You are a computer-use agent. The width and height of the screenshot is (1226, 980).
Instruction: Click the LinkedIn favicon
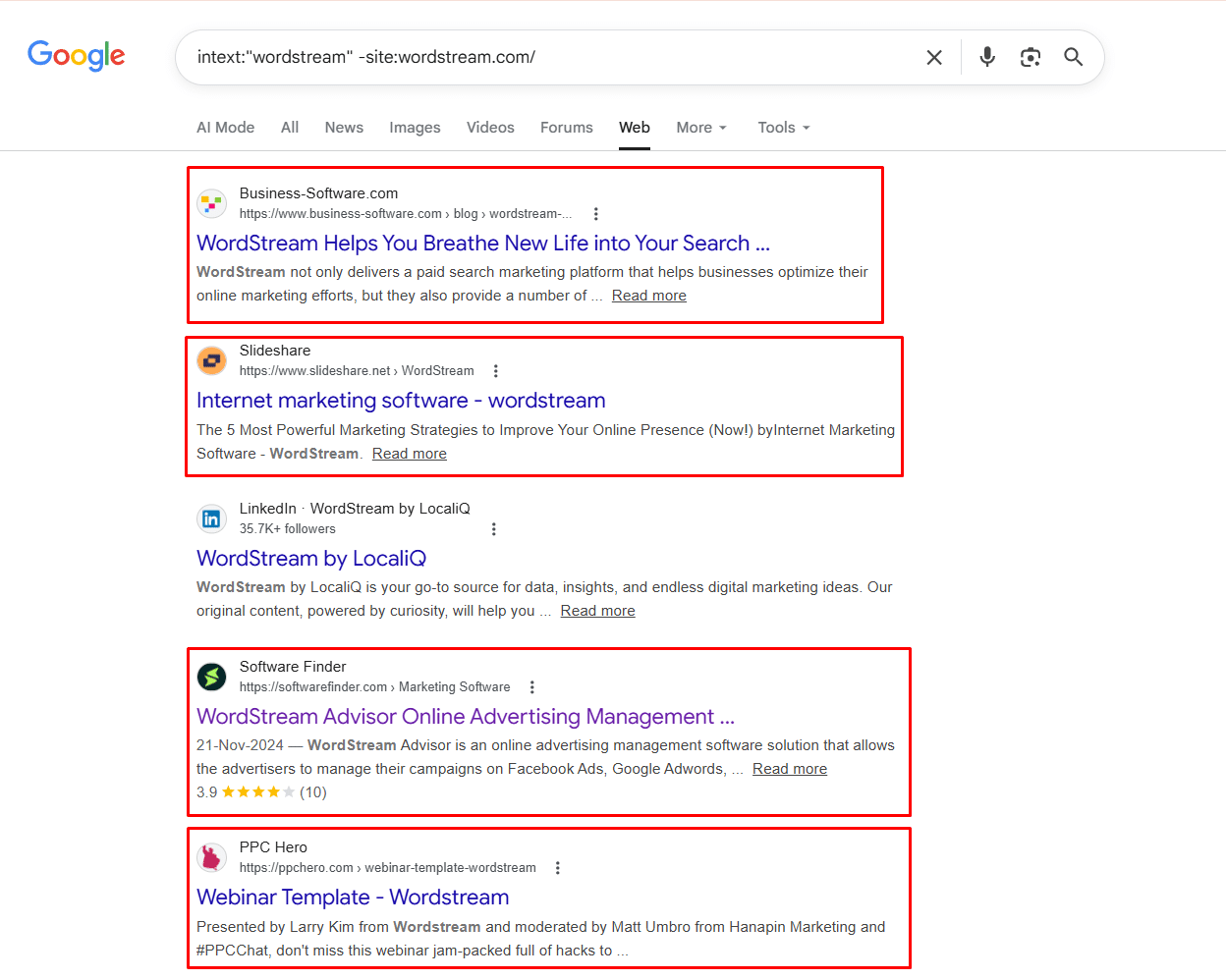[211, 518]
